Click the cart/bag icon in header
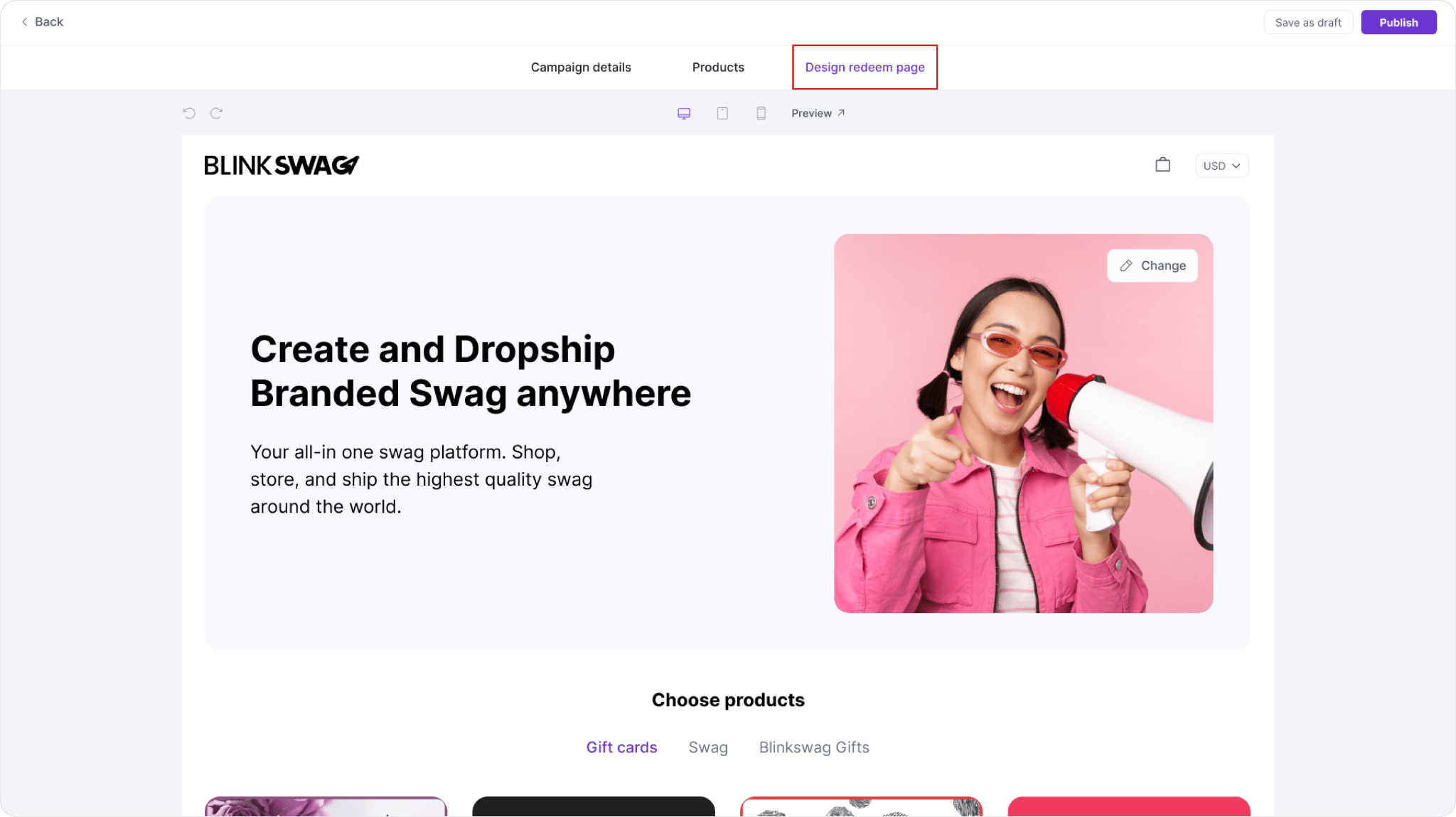 point(1163,165)
